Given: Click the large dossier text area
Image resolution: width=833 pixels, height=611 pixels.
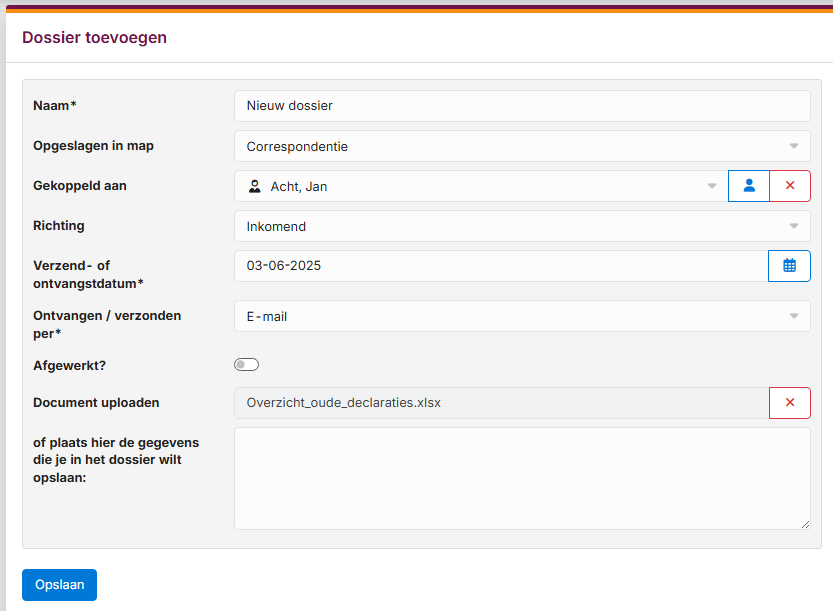Looking at the screenshot, I should pos(522,479).
